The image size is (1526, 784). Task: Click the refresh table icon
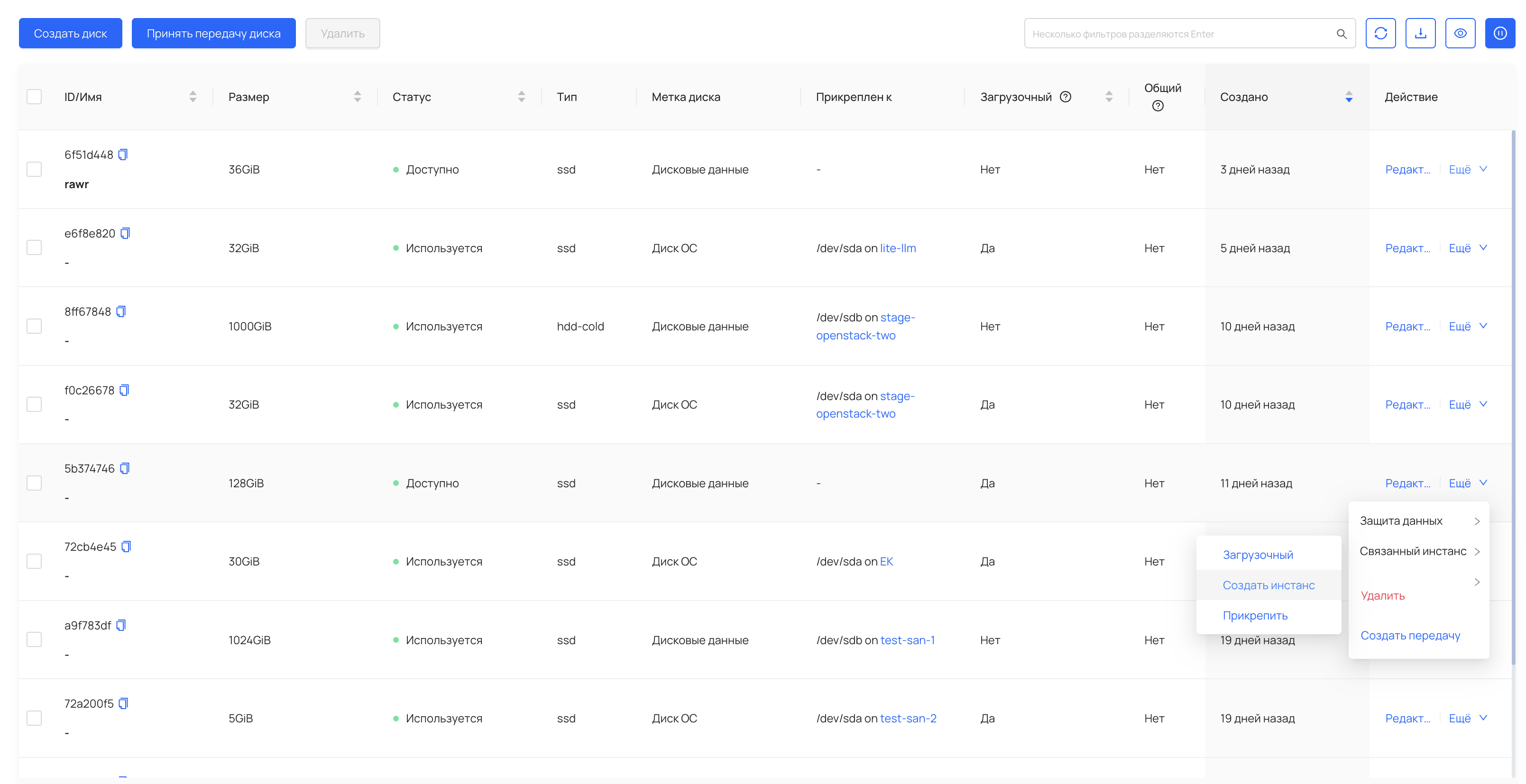point(1380,33)
